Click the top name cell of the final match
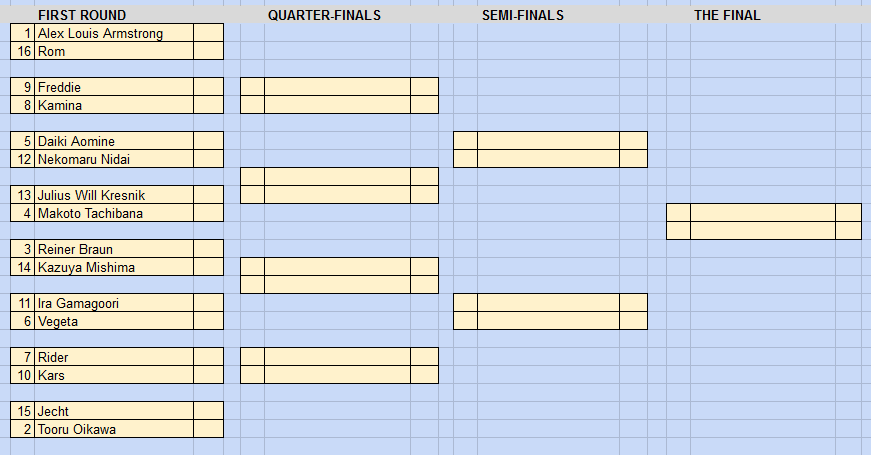This screenshot has width=871, height=455. coord(763,213)
